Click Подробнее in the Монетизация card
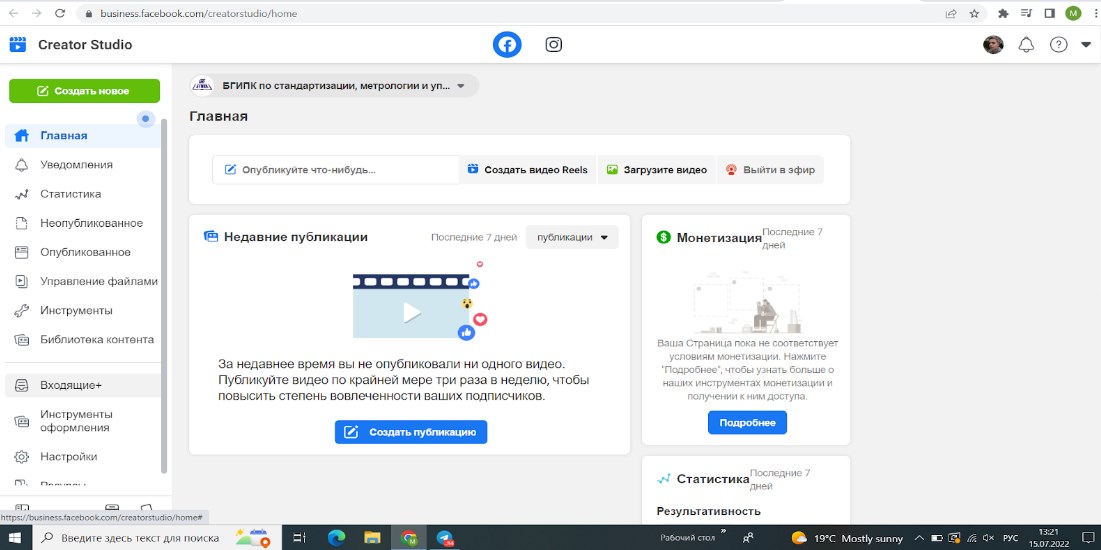Image resolution: width=1101 pixels, height=550 pixels. point(747,423)
